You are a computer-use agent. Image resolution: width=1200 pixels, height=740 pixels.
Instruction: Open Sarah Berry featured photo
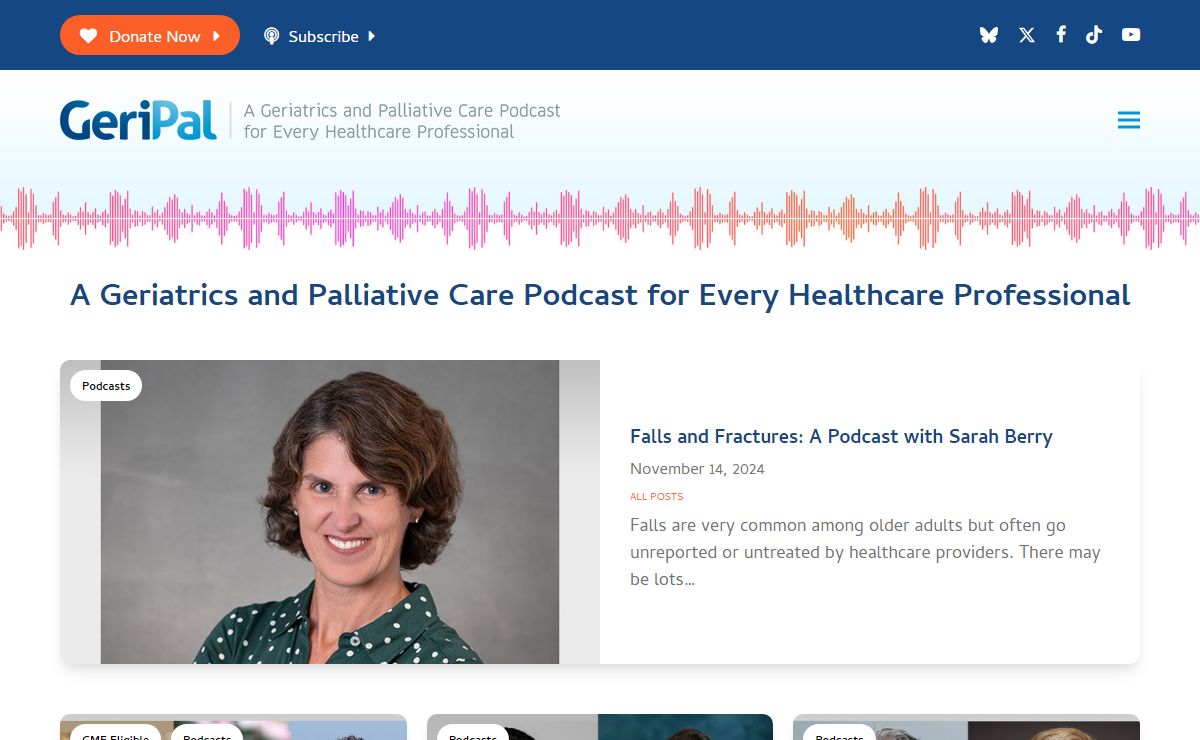[330, 512]
